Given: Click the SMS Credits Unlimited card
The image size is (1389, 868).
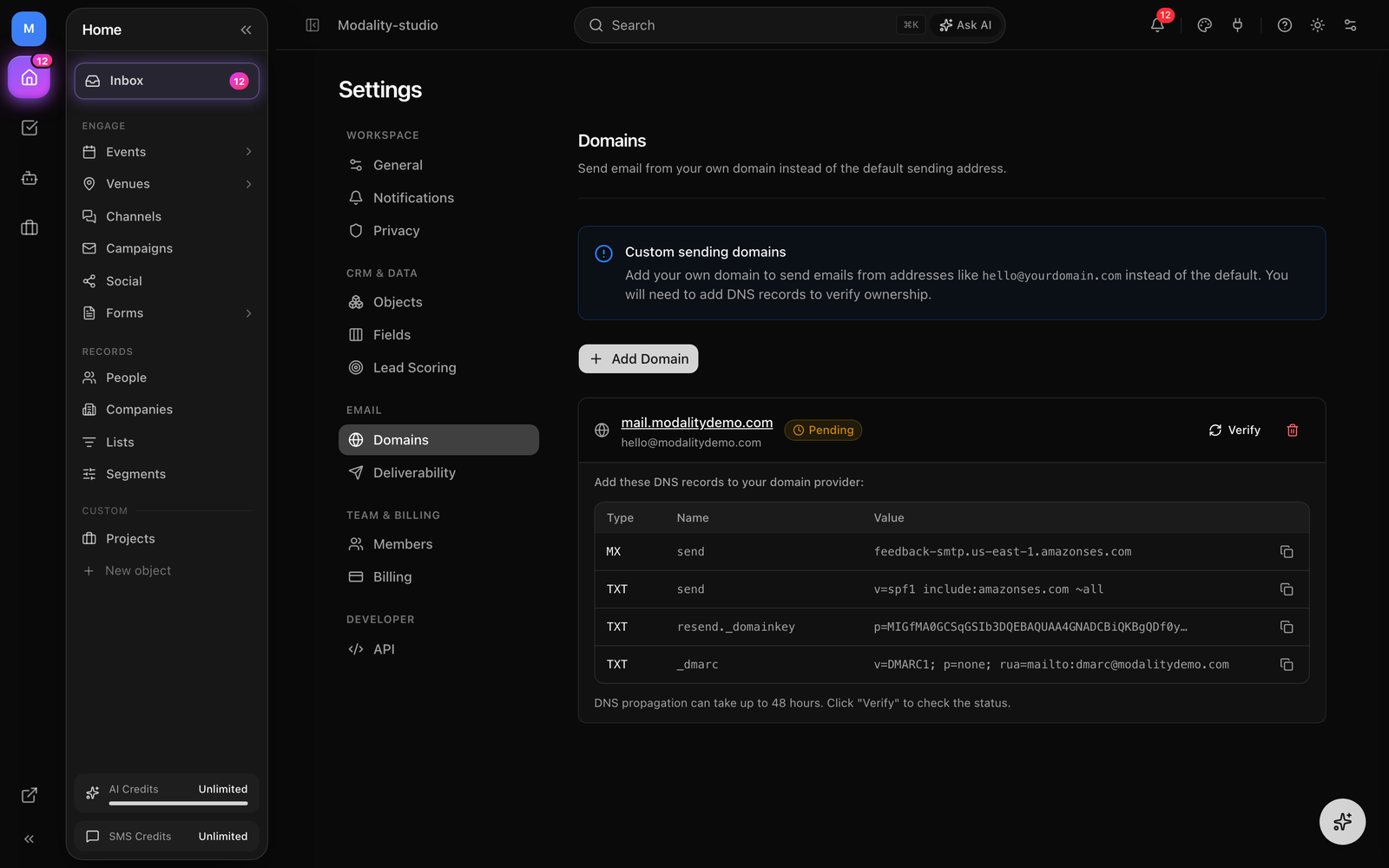Looking at the screenshot, I should pos(167,837).
